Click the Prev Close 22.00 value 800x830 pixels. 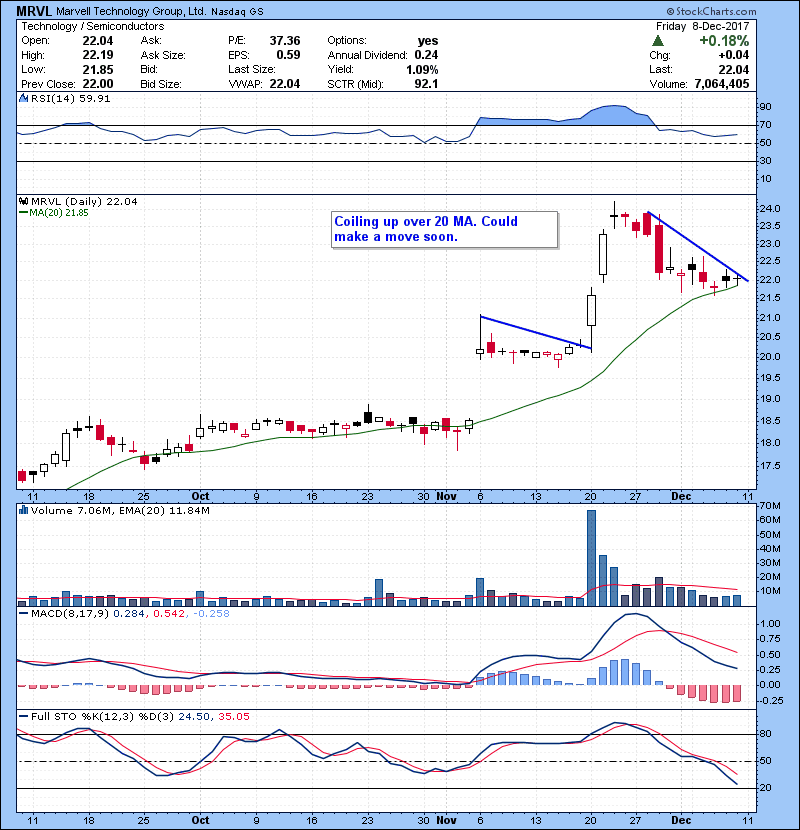(98, 84)
